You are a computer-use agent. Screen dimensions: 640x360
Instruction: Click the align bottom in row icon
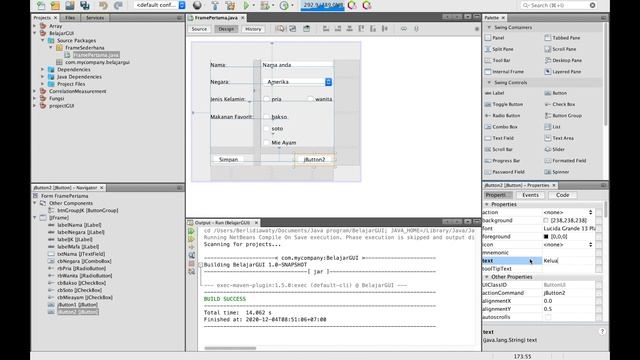click(x=373, y=29)
